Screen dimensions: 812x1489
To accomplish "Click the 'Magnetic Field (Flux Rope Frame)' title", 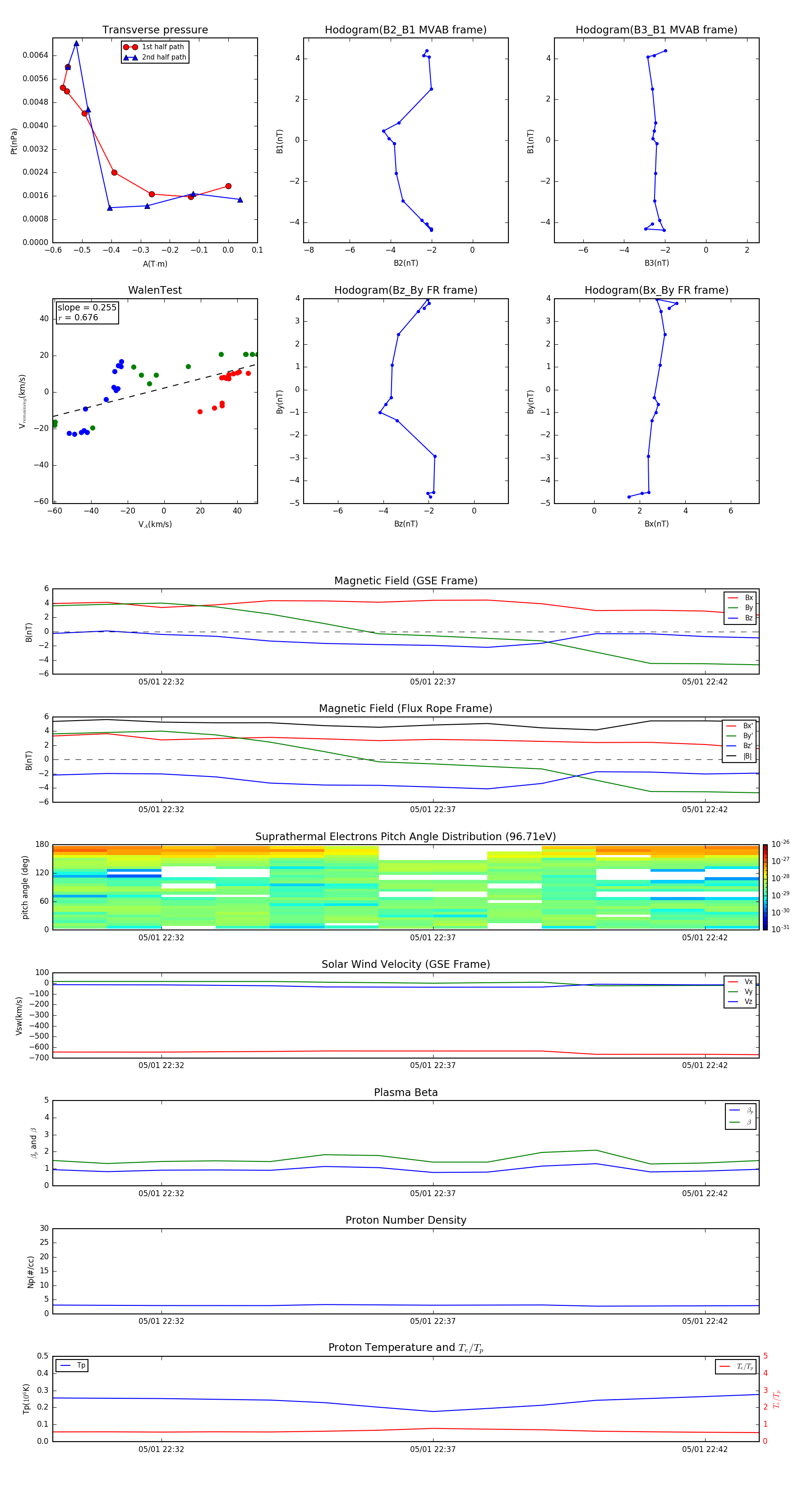I will (x=406, y=709).
